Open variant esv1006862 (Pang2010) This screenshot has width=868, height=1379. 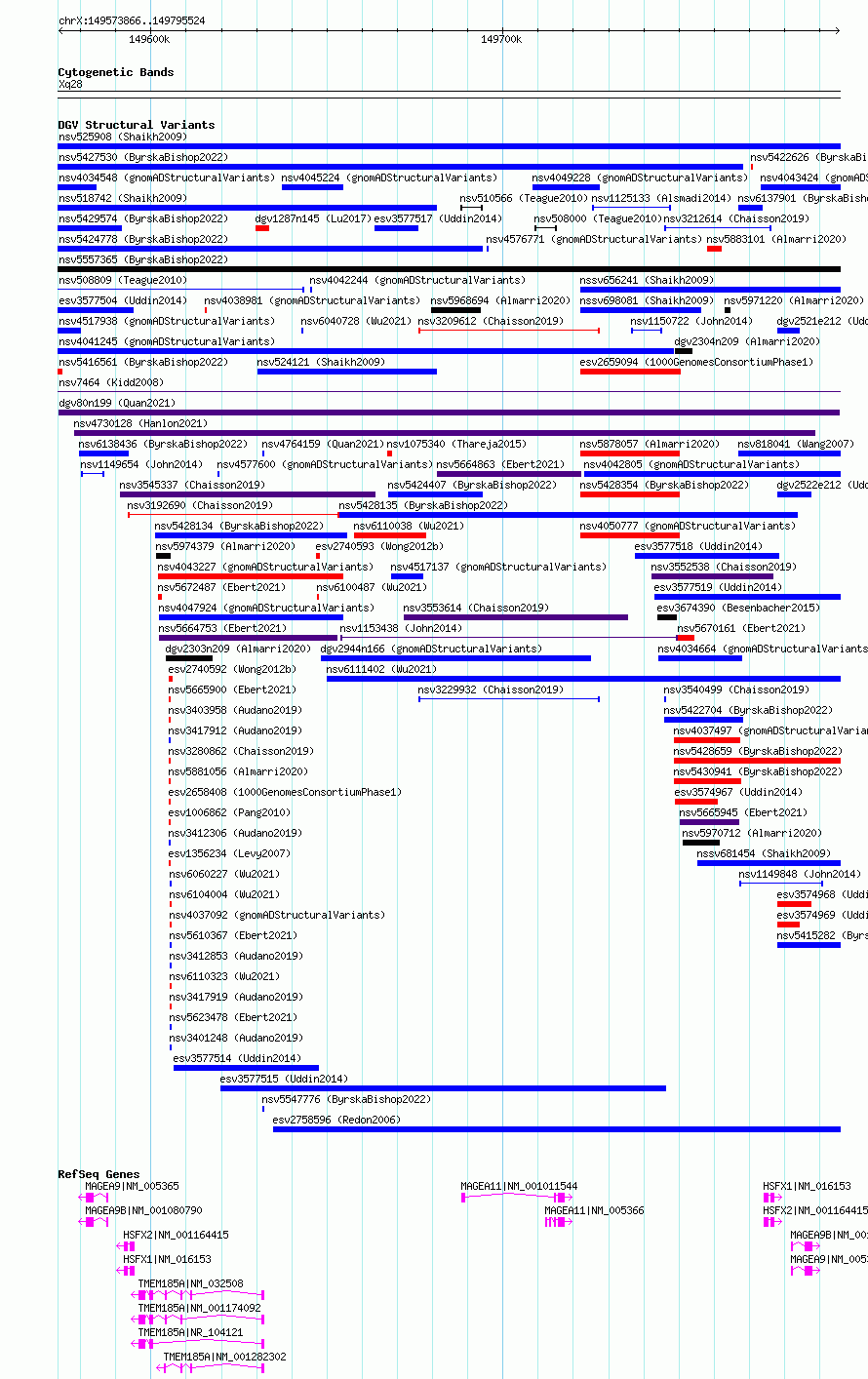tap(229, 812)
